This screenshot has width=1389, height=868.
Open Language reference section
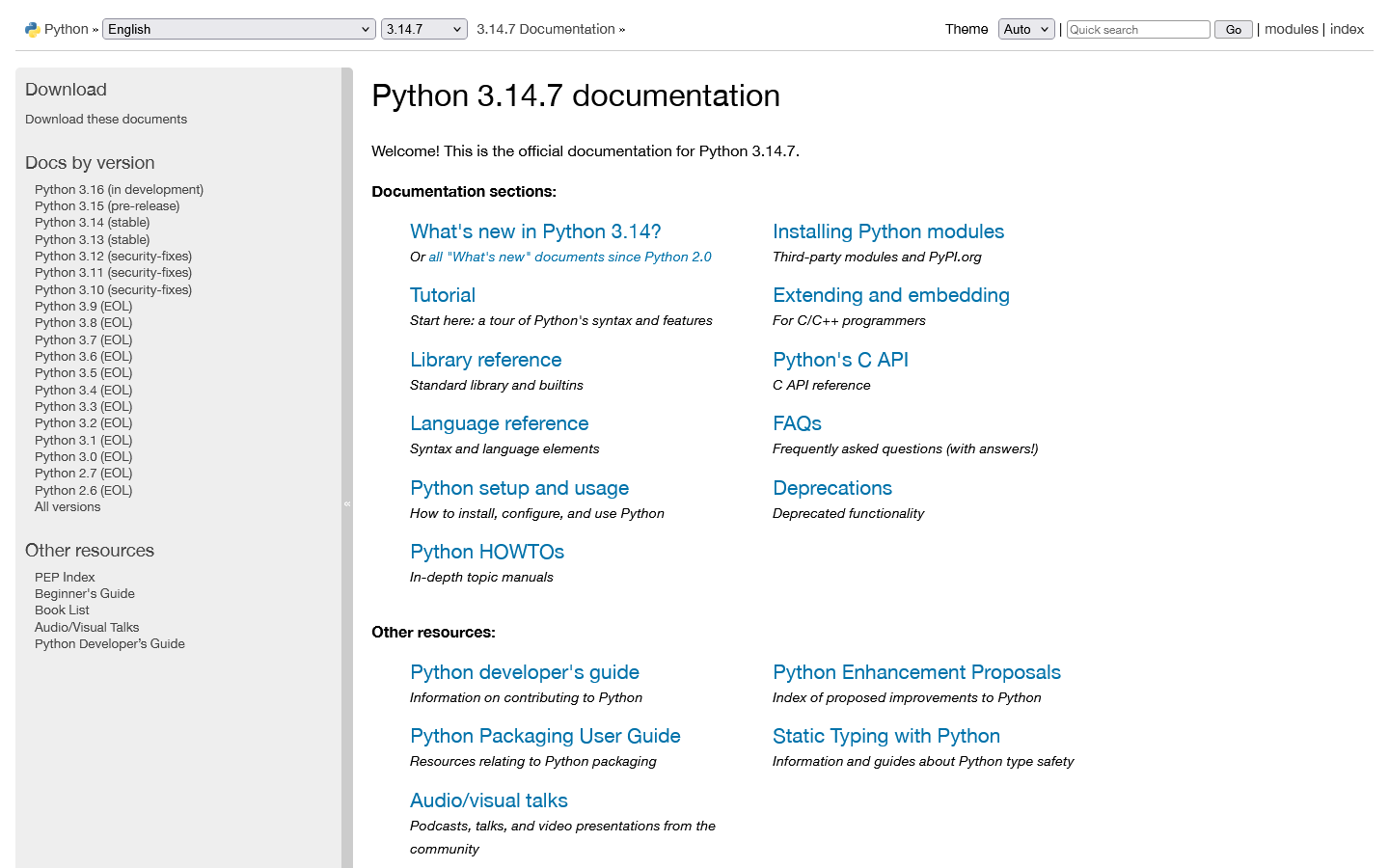pos(500,423)
